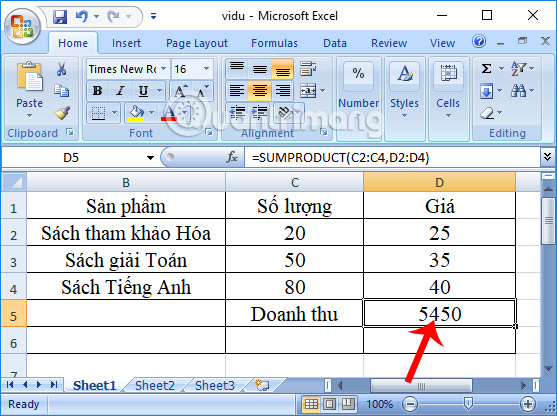Open Font dialog box launcher
The width and height of the screenshot is (557, 416).
[209, 133]
